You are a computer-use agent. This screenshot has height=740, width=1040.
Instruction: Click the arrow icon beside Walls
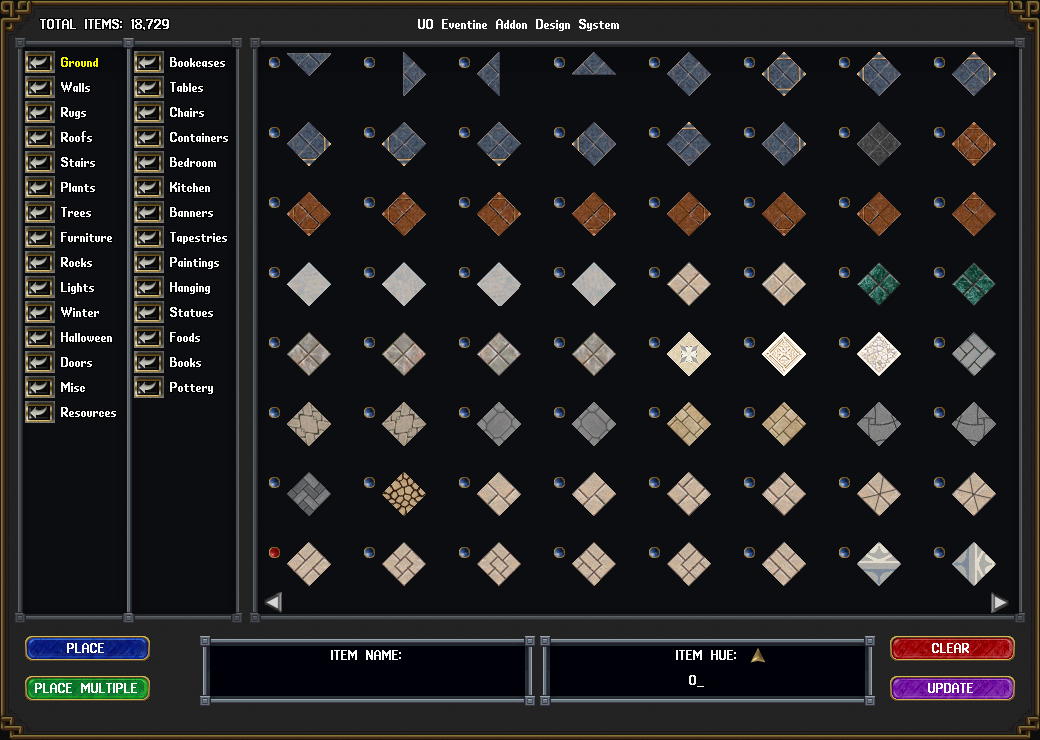pyautogui.click(x=40, y=88)
